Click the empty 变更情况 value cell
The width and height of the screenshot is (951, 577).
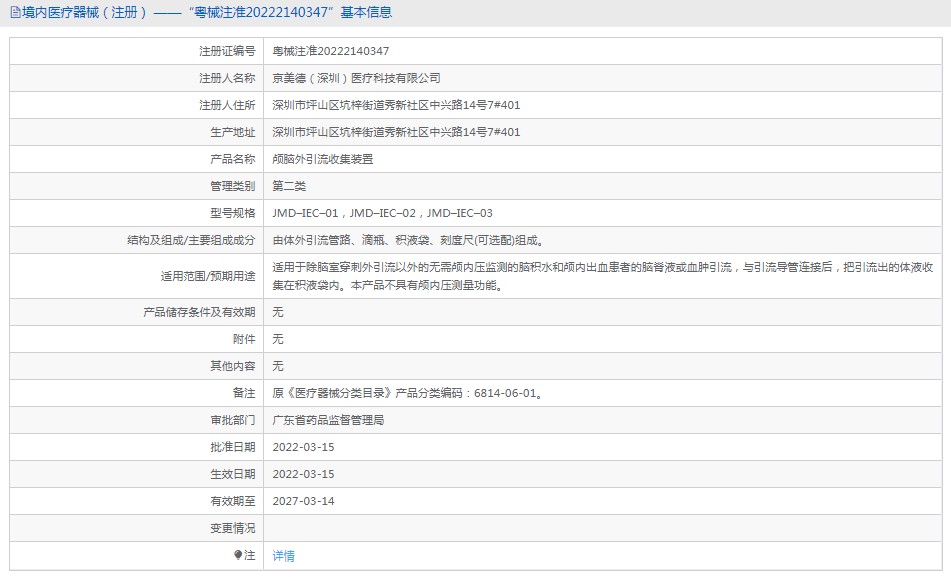pyautogui.click(x=602, y=528)
